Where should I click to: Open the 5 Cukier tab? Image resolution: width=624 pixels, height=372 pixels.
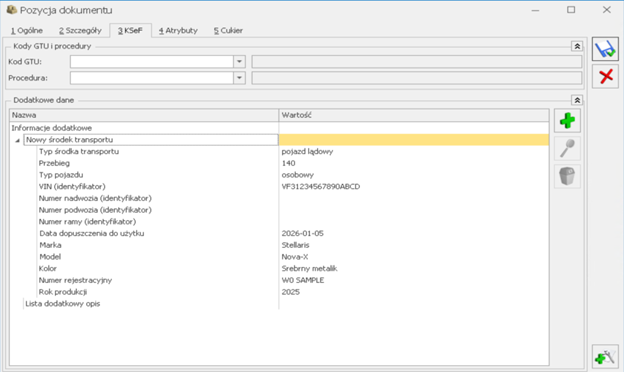tap(228, 31)
